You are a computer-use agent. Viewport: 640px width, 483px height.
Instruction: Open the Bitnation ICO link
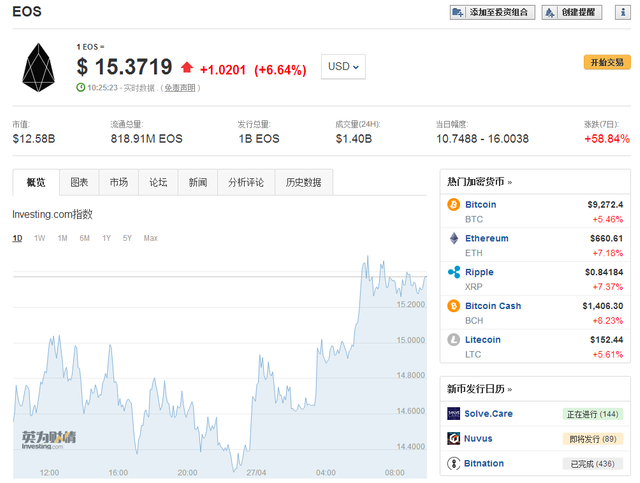click(484, 463)
